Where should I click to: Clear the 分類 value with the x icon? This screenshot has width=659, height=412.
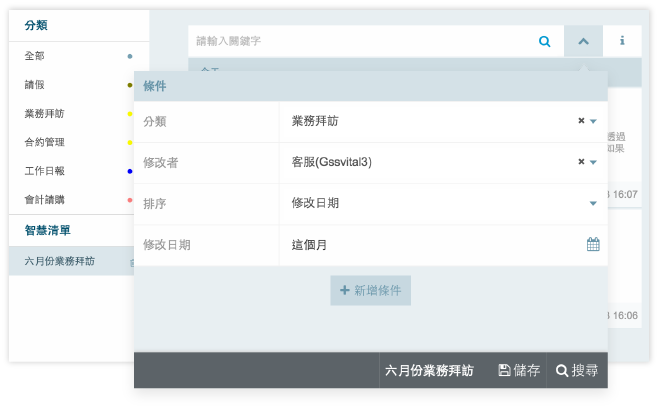coord(581,121)
